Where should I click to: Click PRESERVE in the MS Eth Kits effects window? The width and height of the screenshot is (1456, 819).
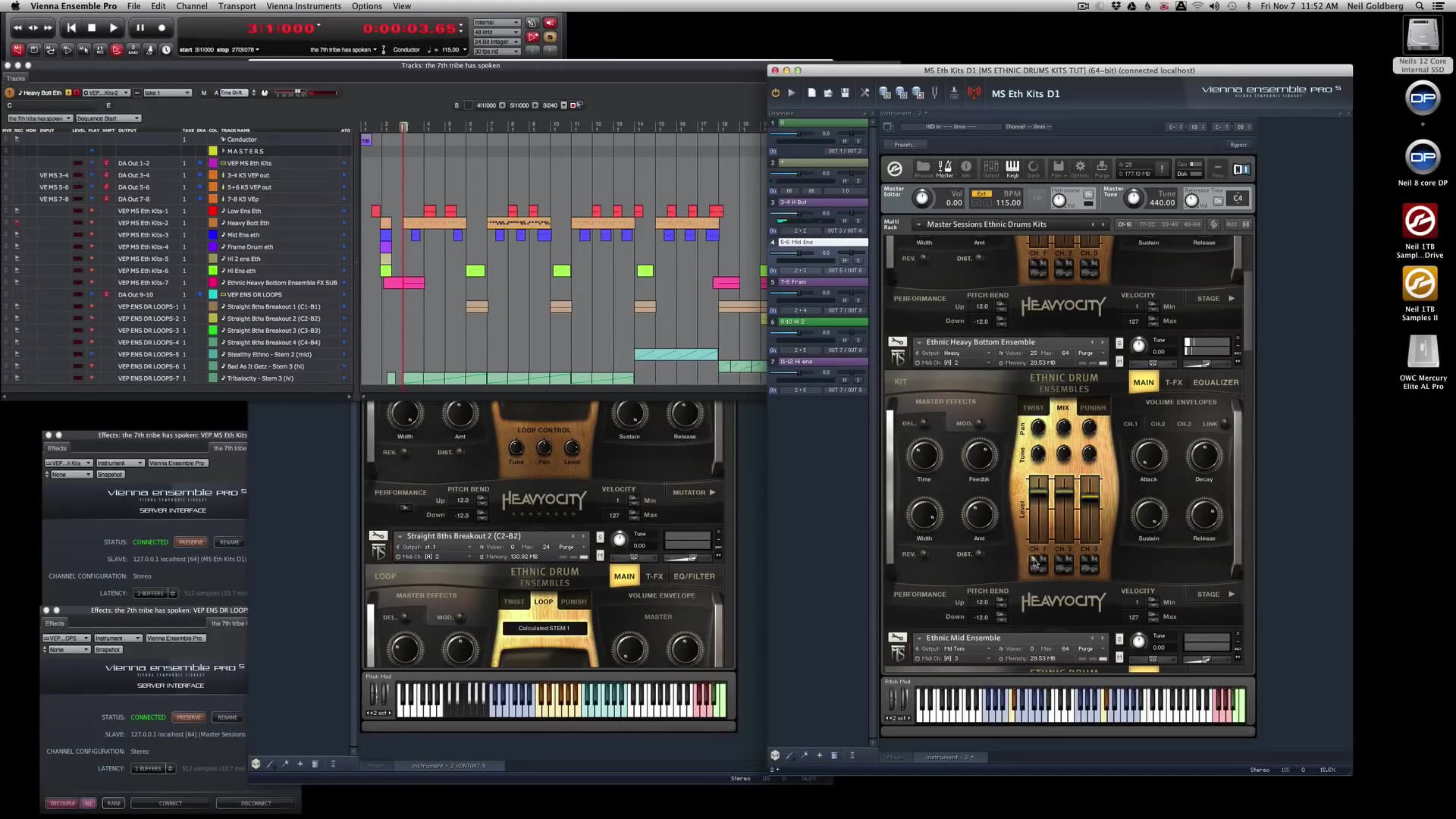tap(190, 542)
